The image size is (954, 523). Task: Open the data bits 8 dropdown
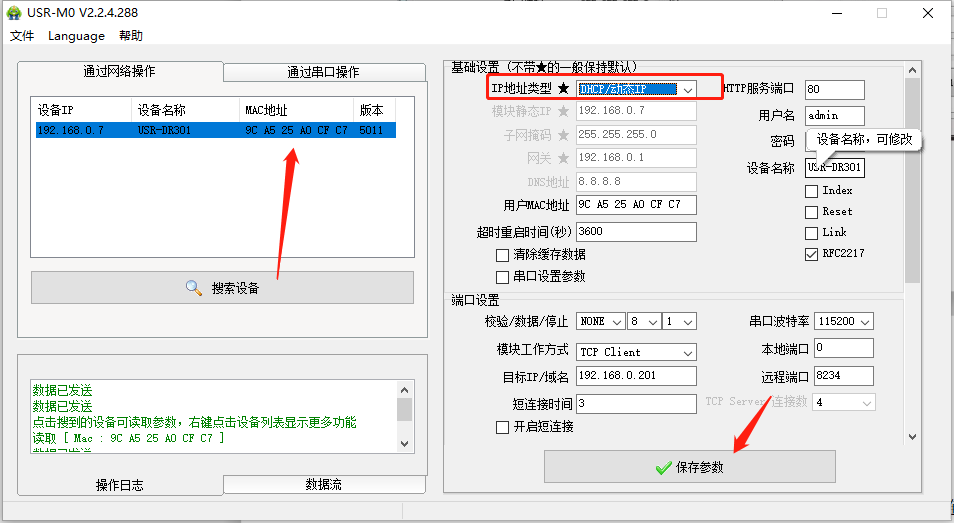click(x=645, y=321)
